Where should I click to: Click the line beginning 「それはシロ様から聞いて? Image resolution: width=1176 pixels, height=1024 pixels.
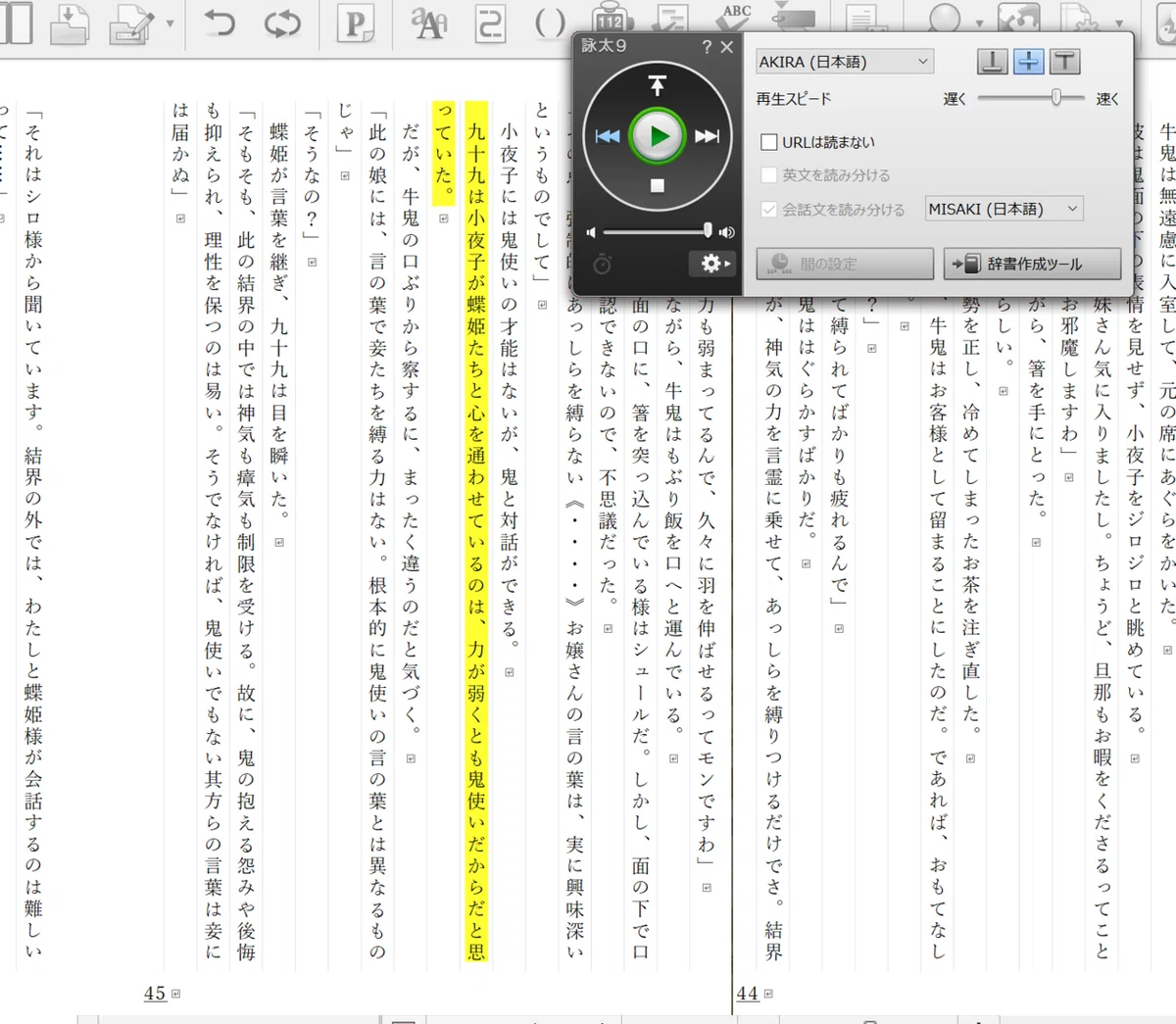pyautogui.click(x=34, y=535)
